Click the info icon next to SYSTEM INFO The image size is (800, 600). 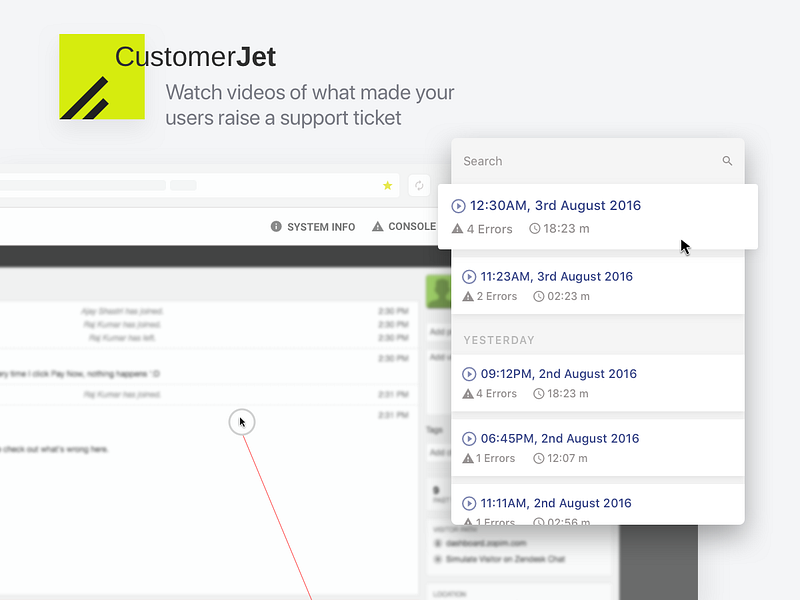[276, 227]
